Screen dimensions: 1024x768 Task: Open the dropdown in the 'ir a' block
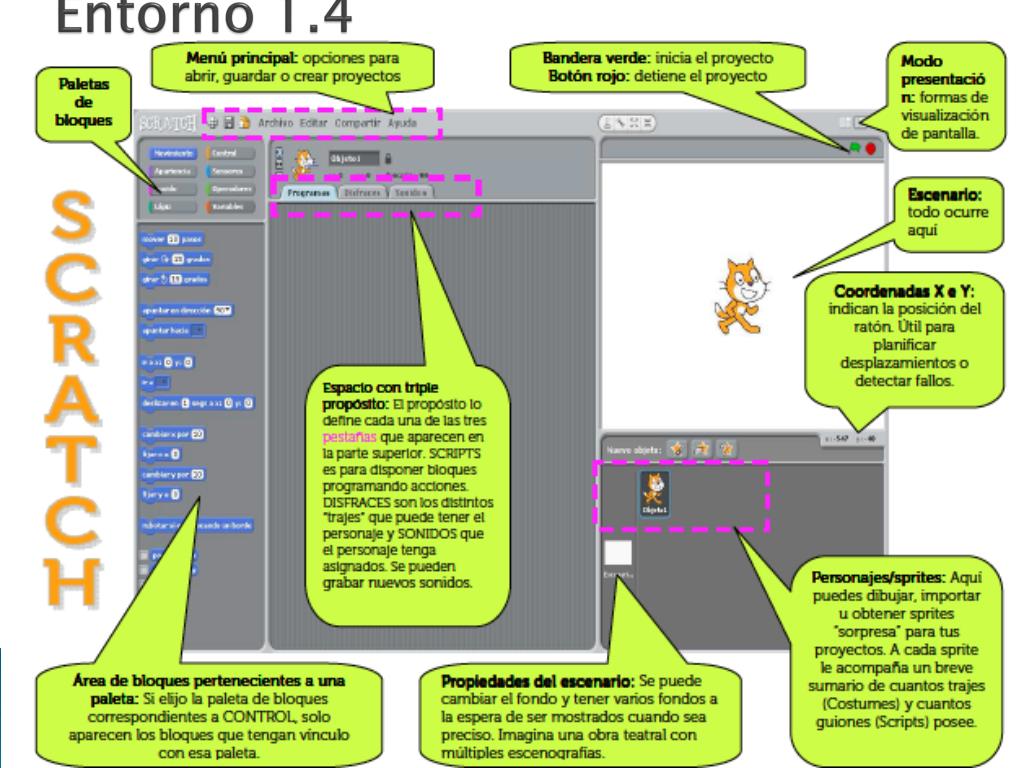[163, 382]
